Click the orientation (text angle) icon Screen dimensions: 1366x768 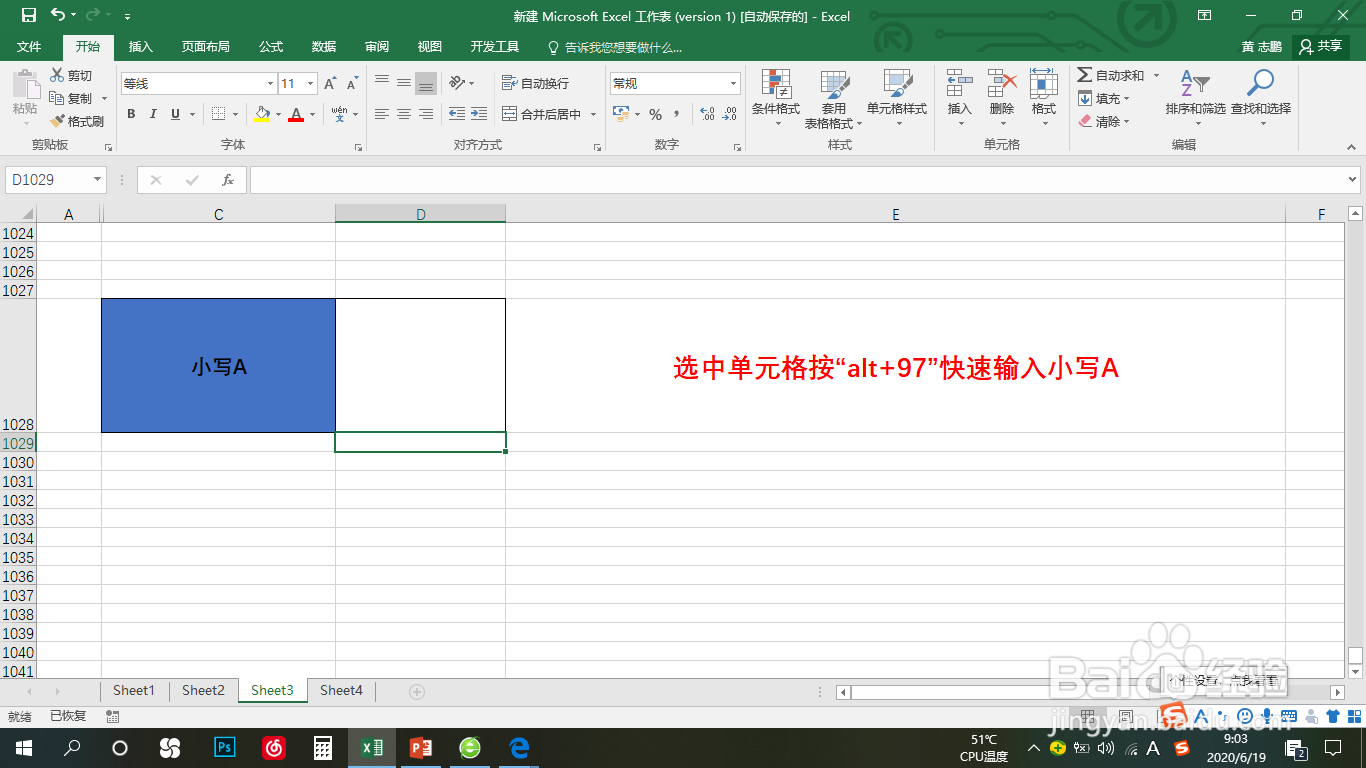coord(457,83)
